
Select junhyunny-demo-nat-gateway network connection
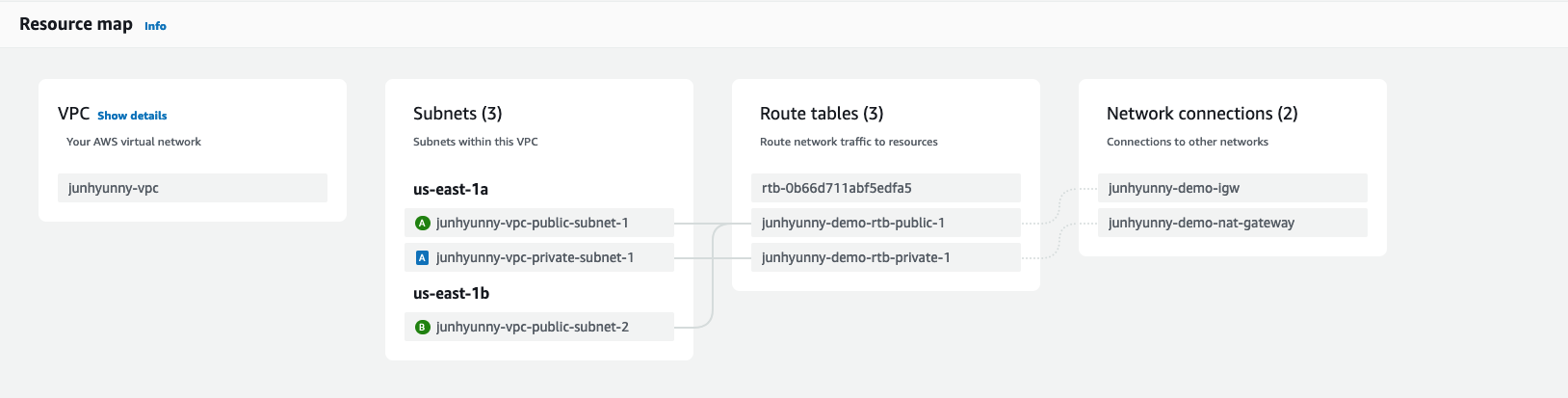1233,223
